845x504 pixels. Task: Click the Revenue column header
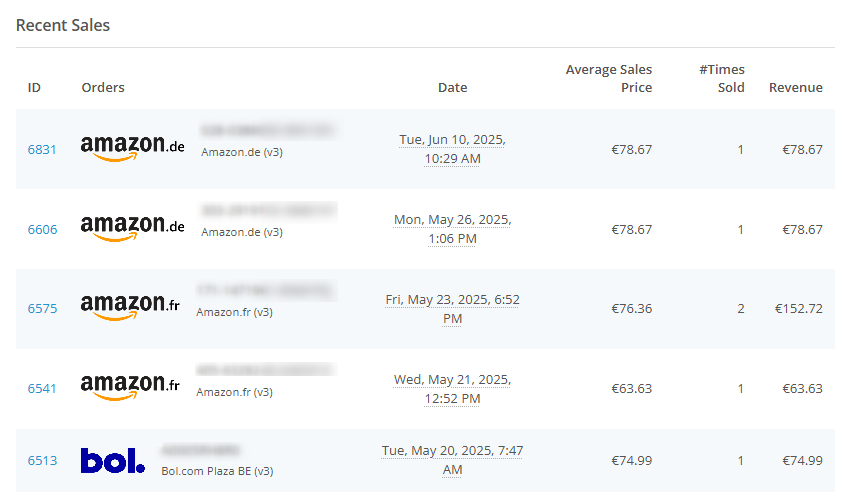795,87
